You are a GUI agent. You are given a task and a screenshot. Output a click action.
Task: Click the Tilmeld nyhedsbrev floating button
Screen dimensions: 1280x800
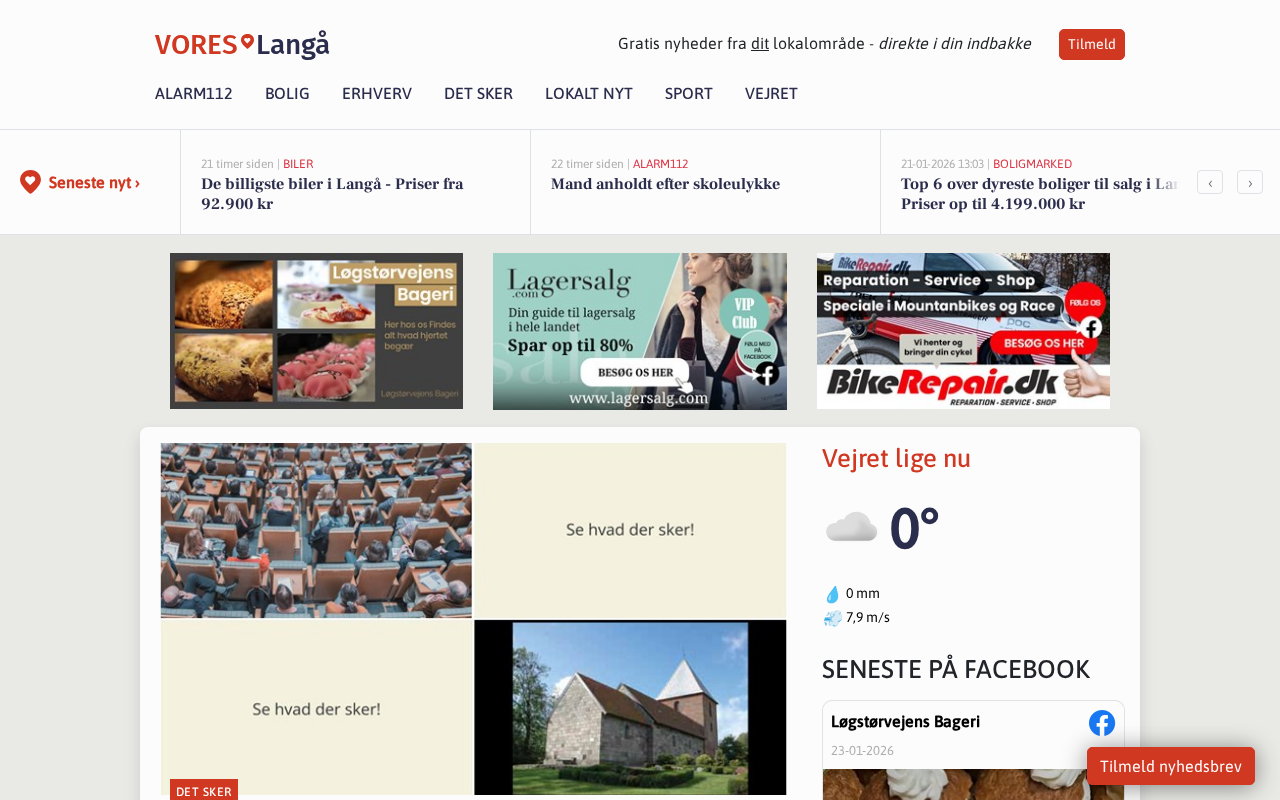click(1171, 767)
